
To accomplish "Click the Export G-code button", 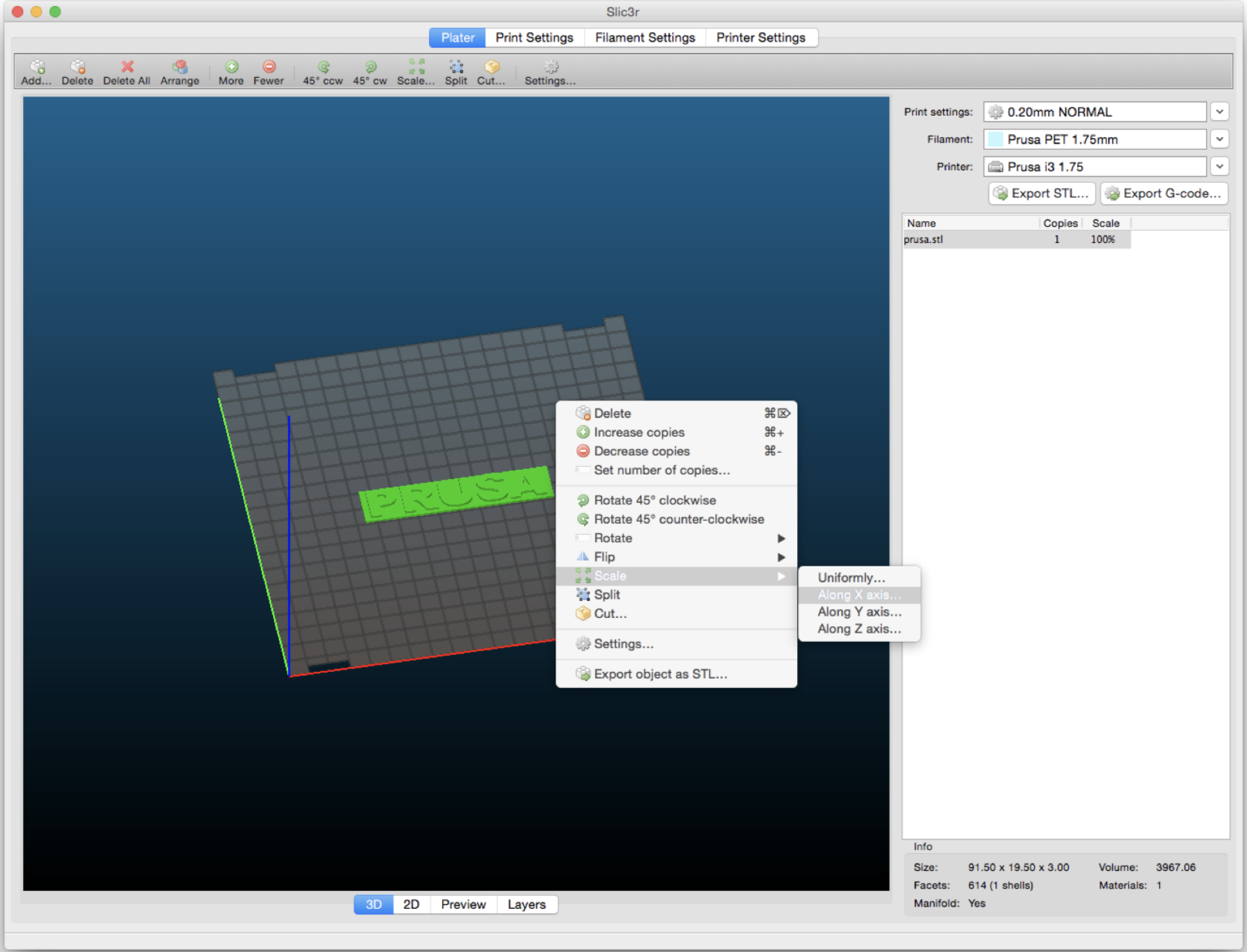I will 1164,194.
